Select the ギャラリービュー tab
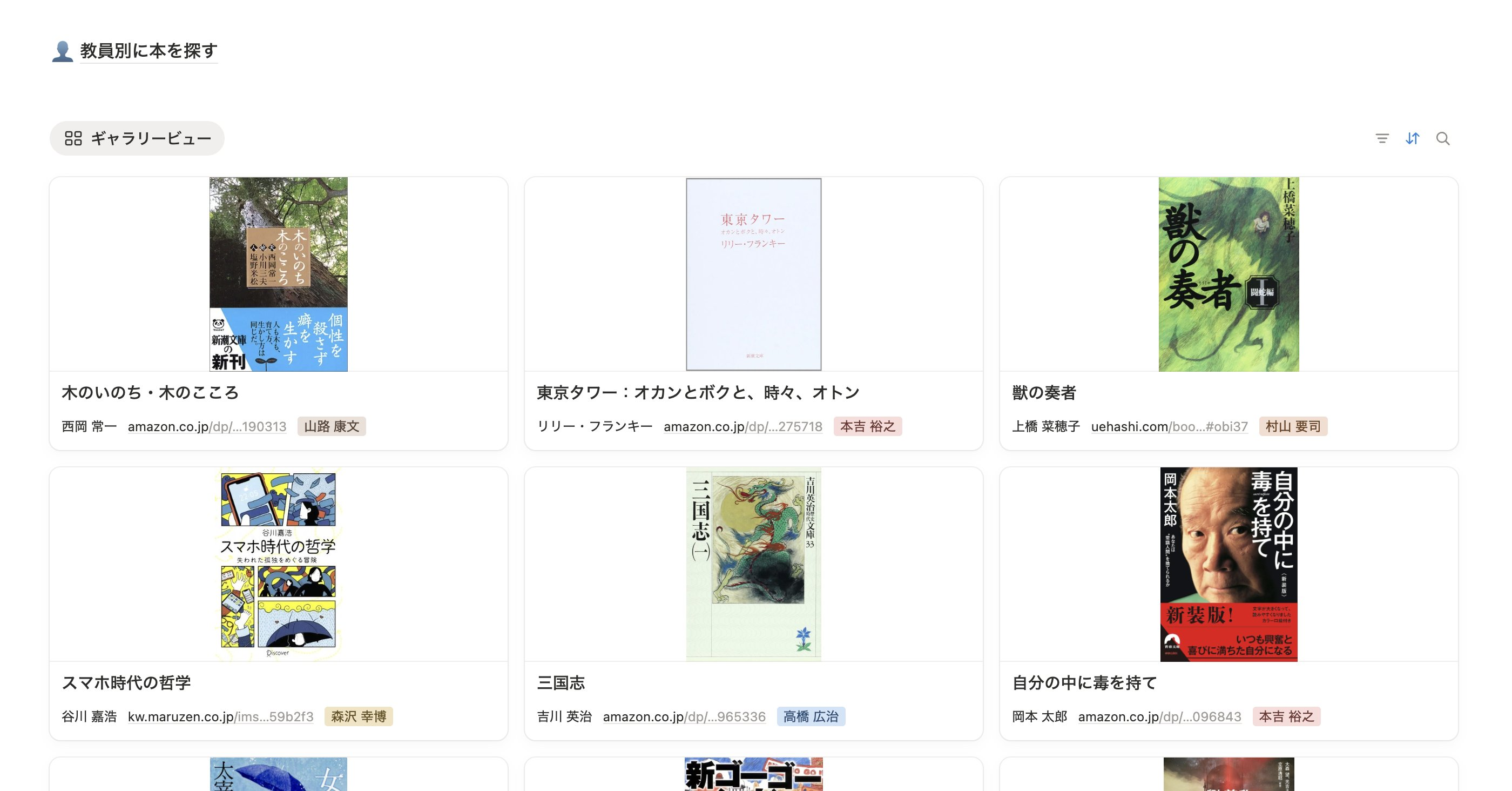The width and height of the screenshot is (1512, 791). pyautogui.click(x=137, y=138)
